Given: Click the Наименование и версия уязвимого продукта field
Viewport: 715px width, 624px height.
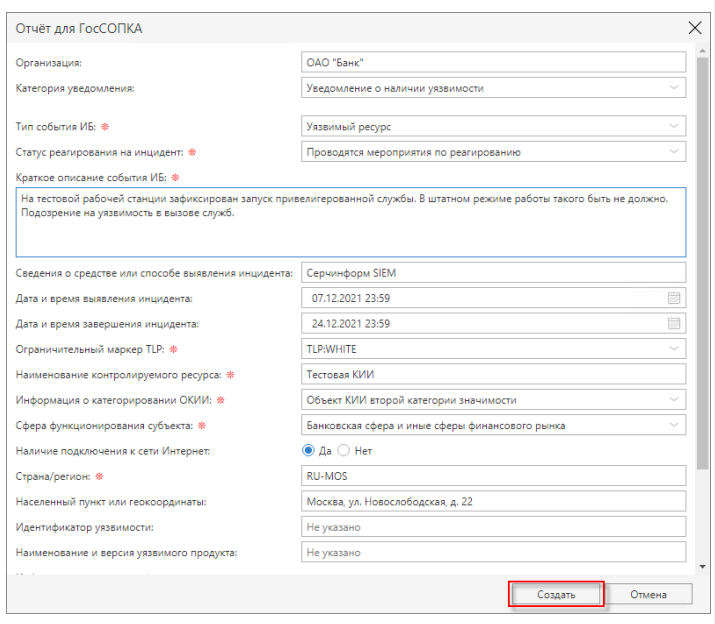Looking at the screenshot, I should (493, 552).
